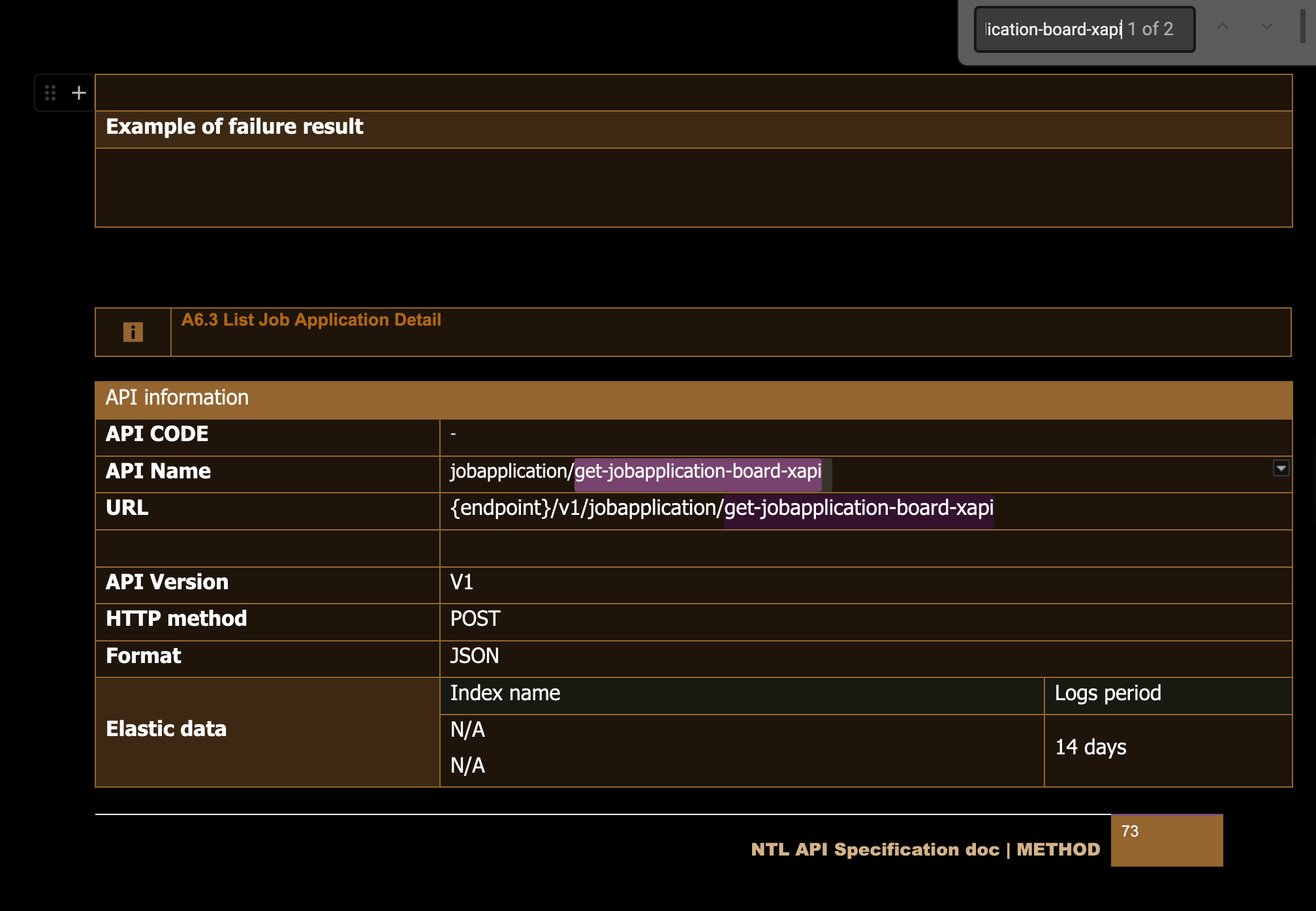
Task: Open dropdown arrow in API Name row
Action: tap(1281, 468)
